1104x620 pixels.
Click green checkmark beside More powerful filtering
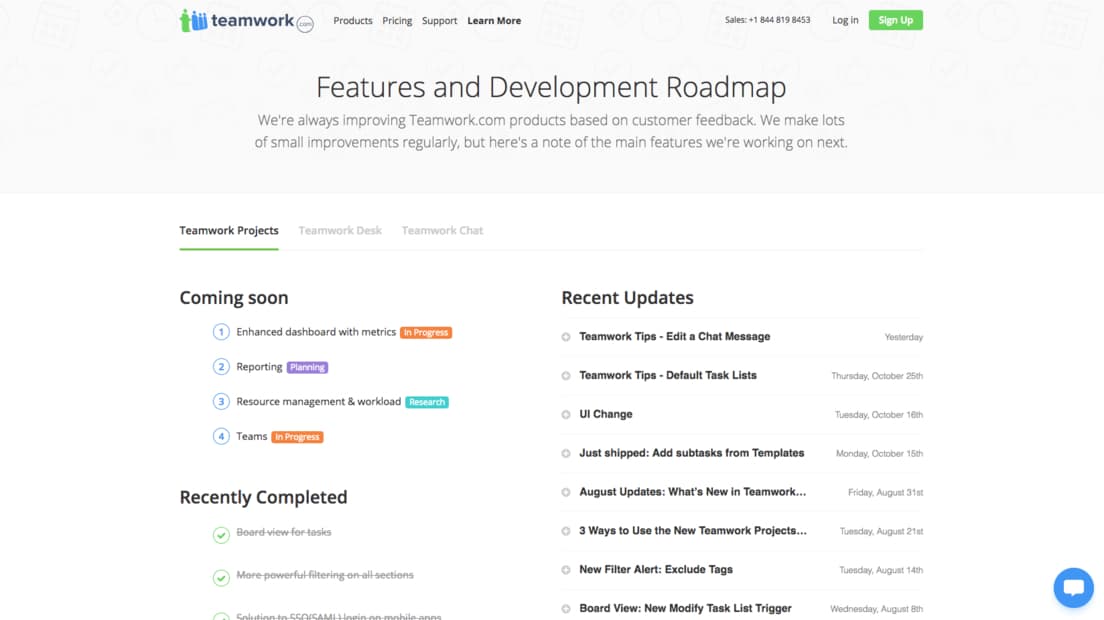tap(221, 578)
